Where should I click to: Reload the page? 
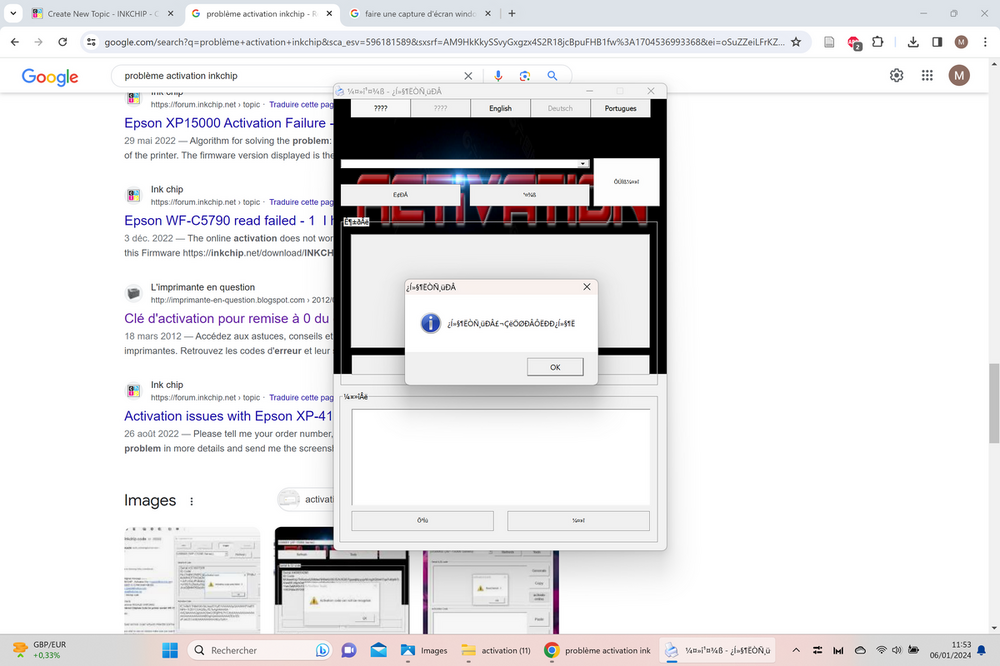pos(63,42)
